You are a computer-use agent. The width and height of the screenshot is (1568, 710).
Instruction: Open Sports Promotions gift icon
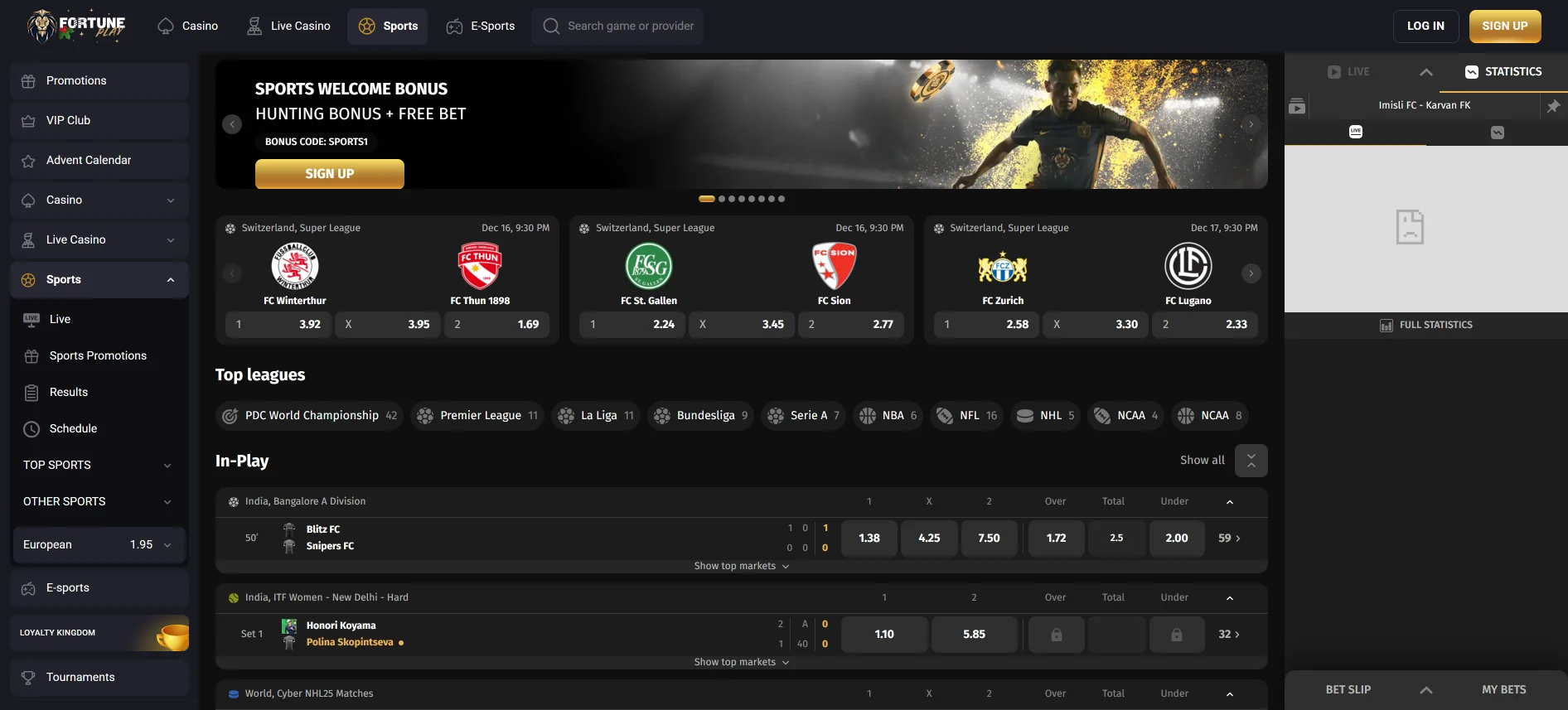[x=31, y=356]
